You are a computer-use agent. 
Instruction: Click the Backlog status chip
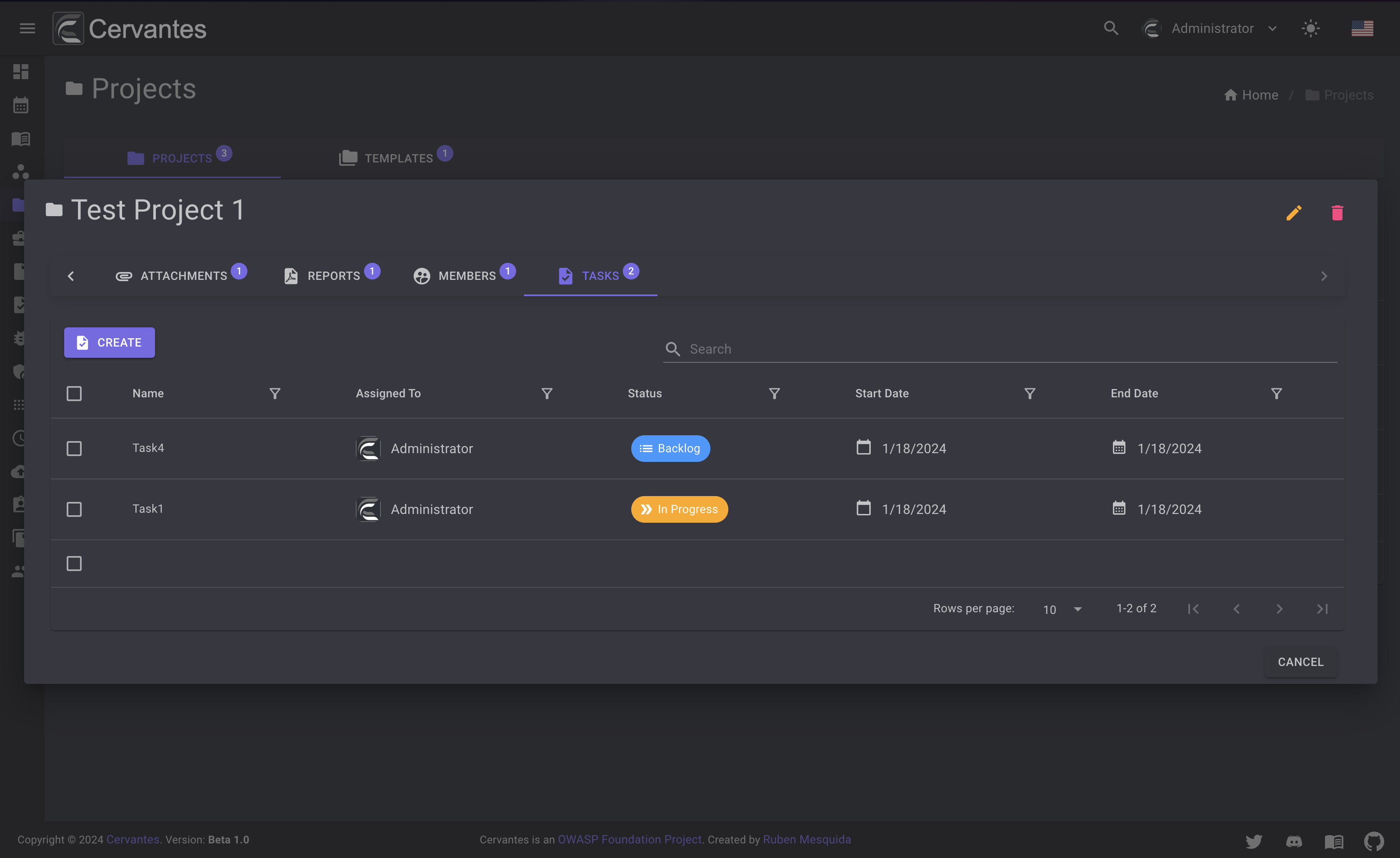[670, 449]
